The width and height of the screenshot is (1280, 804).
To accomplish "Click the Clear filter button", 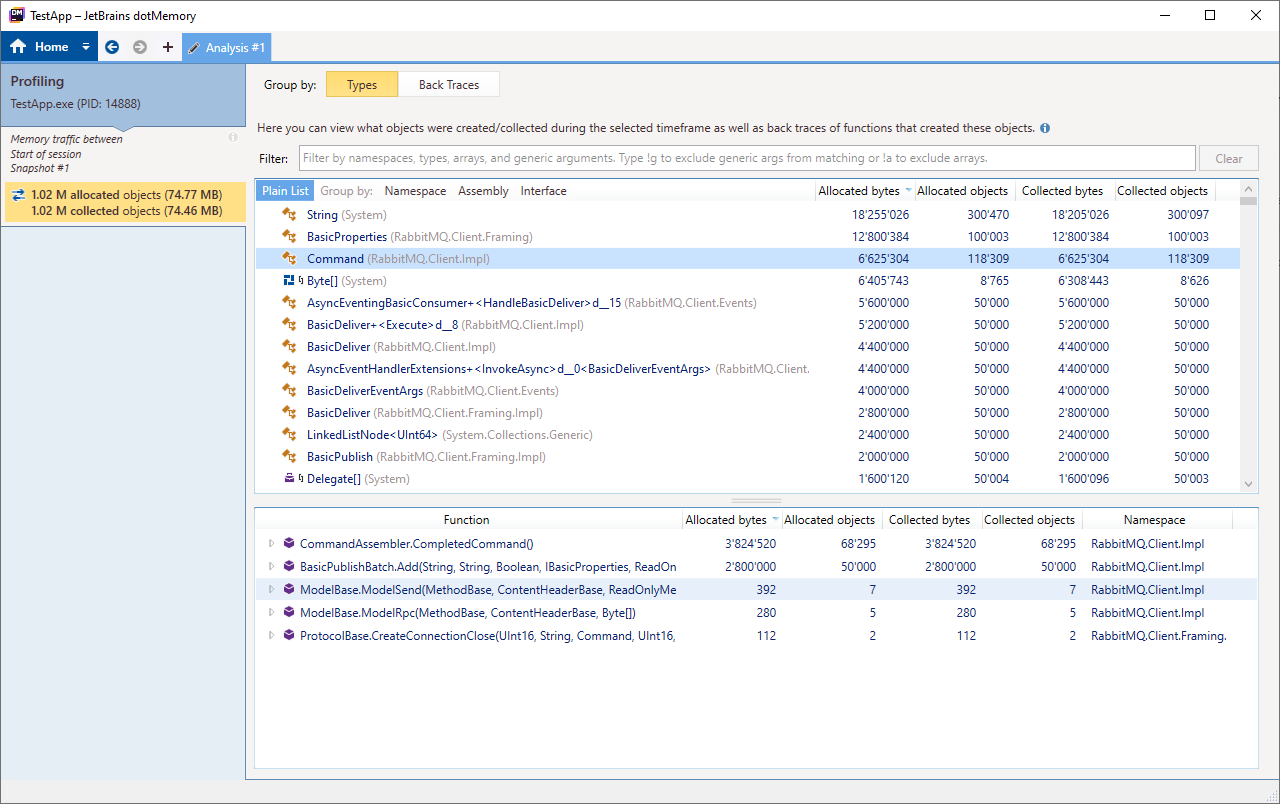I will click(1229, 158).
